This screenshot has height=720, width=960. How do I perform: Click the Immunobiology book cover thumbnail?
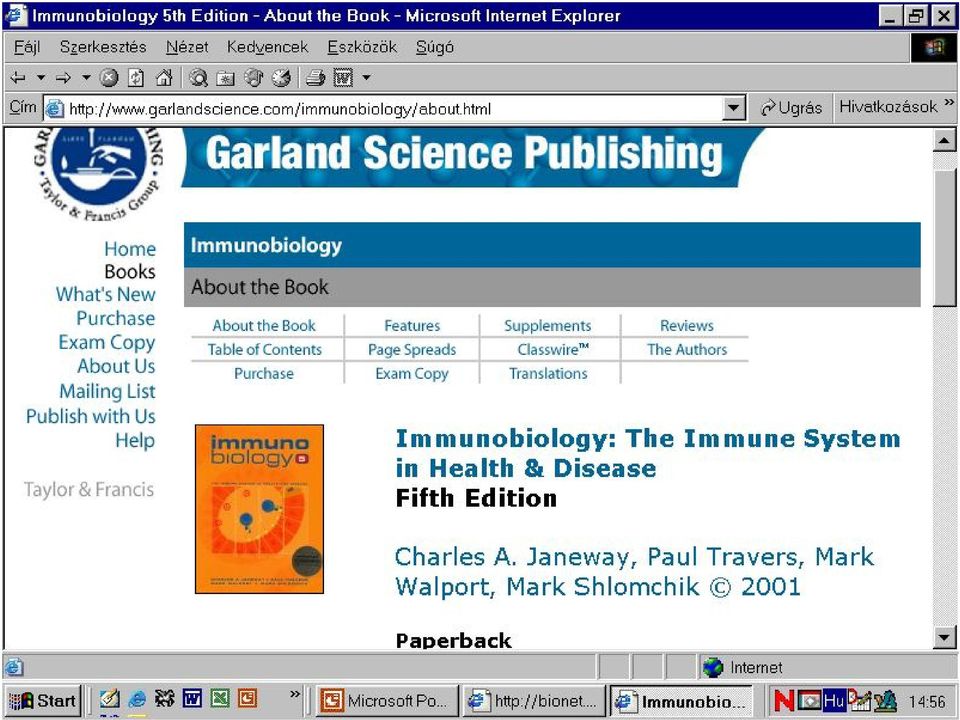(260, 509)
